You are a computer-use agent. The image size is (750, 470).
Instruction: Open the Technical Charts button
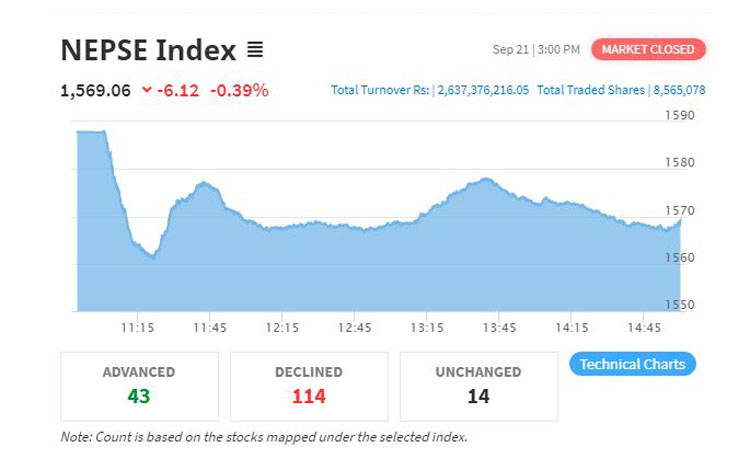(632, 364)
